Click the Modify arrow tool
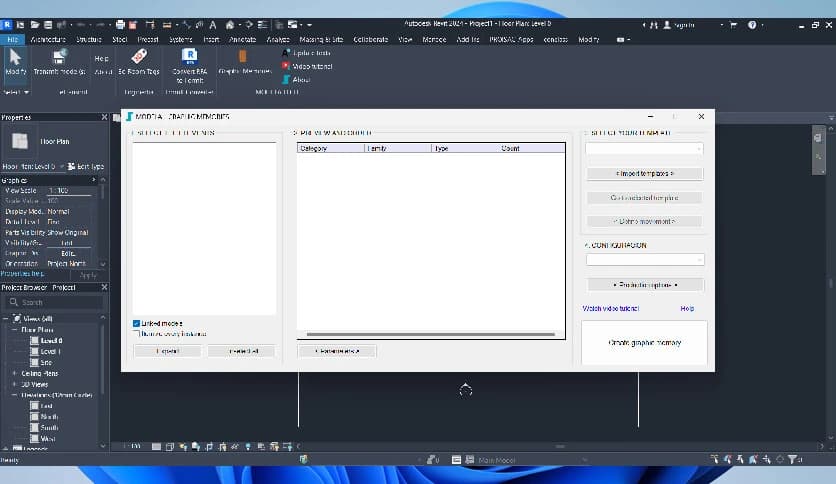This screenshot has width=836, height=484. (x=16, y=59)
